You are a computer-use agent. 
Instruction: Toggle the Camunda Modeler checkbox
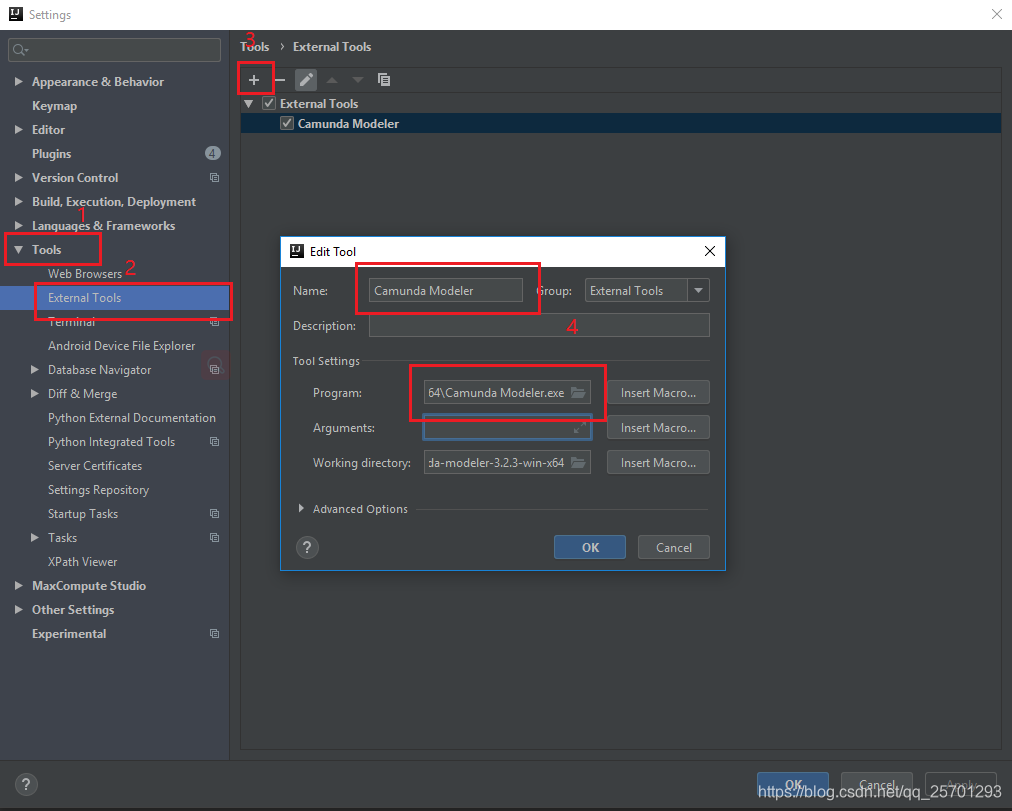[x=287, y=123]
